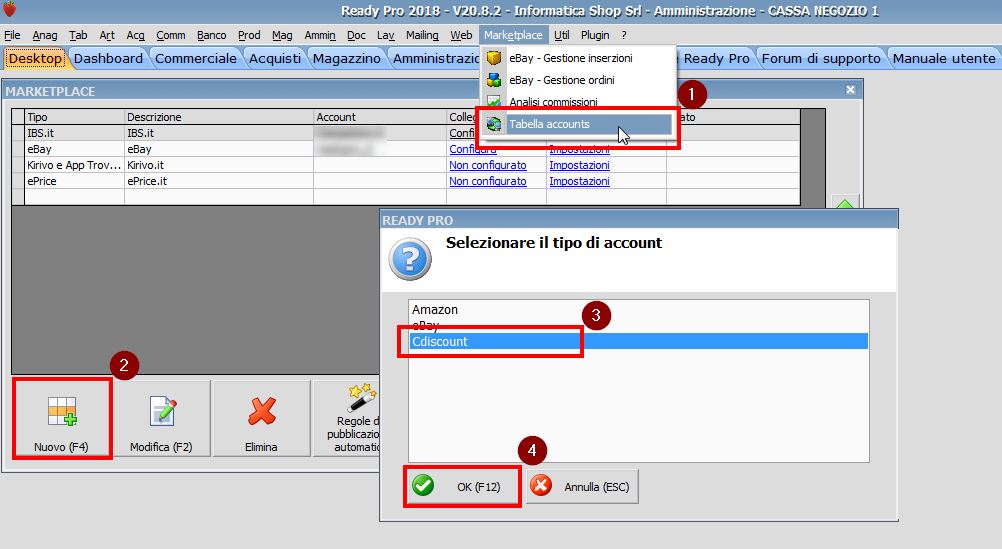Image resolution: width=1002 pixels, height=549 pixels.
Task: Switch to the Amministrazione tab
Action: pos(435,58)
